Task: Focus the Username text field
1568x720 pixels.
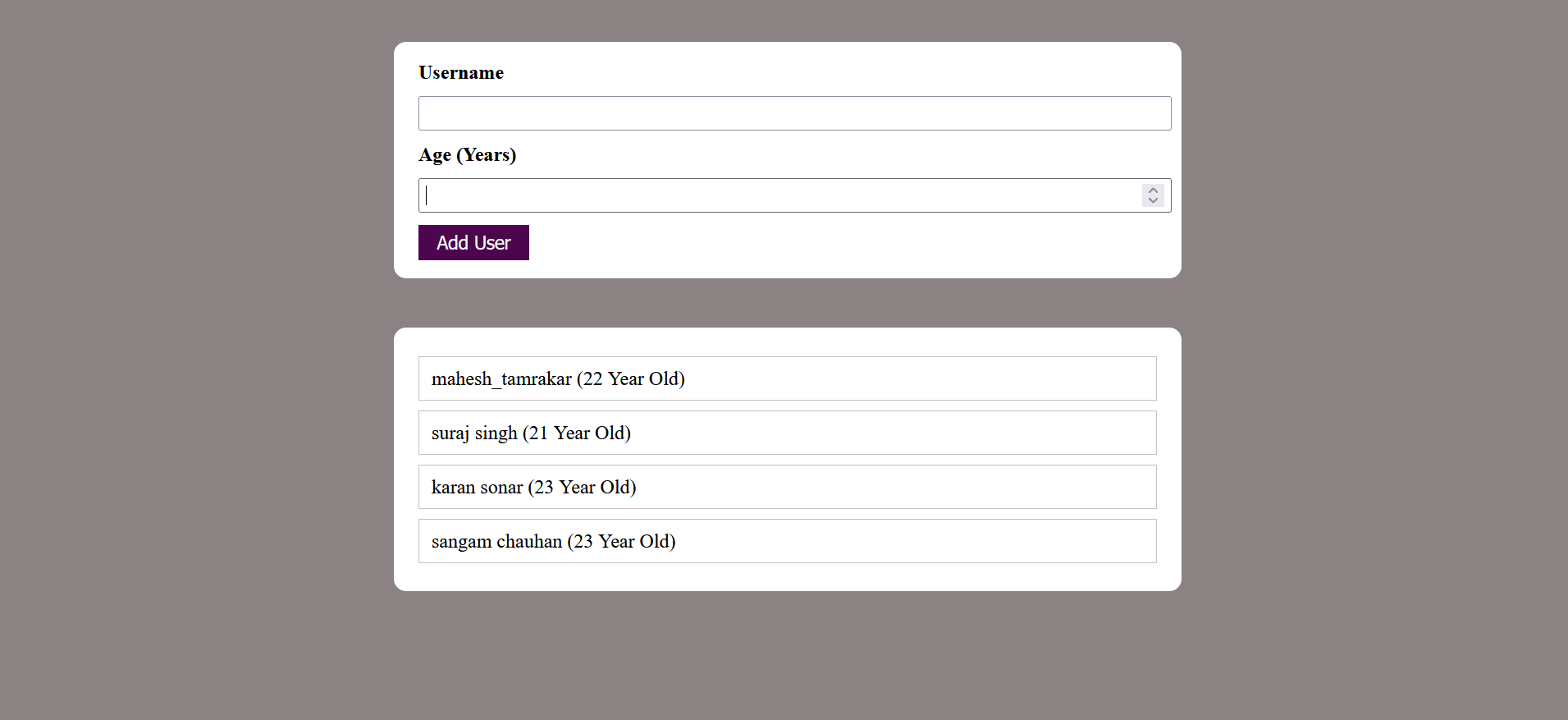Action: tap(794, 113)
